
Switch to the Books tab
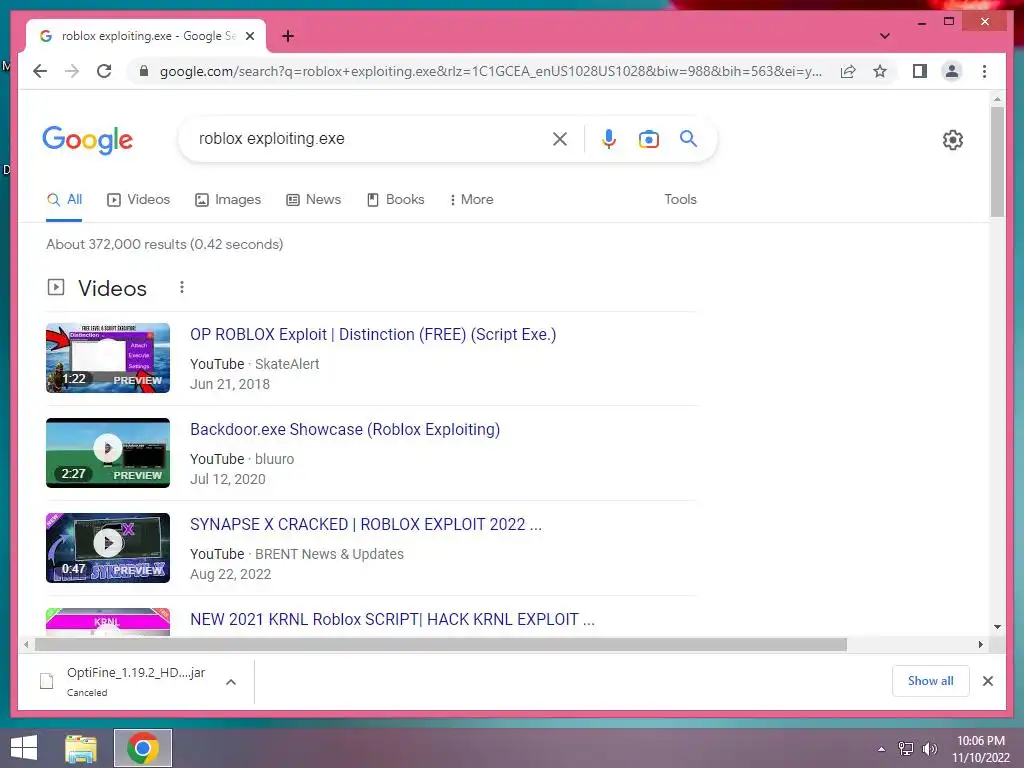tap(396, 200)
